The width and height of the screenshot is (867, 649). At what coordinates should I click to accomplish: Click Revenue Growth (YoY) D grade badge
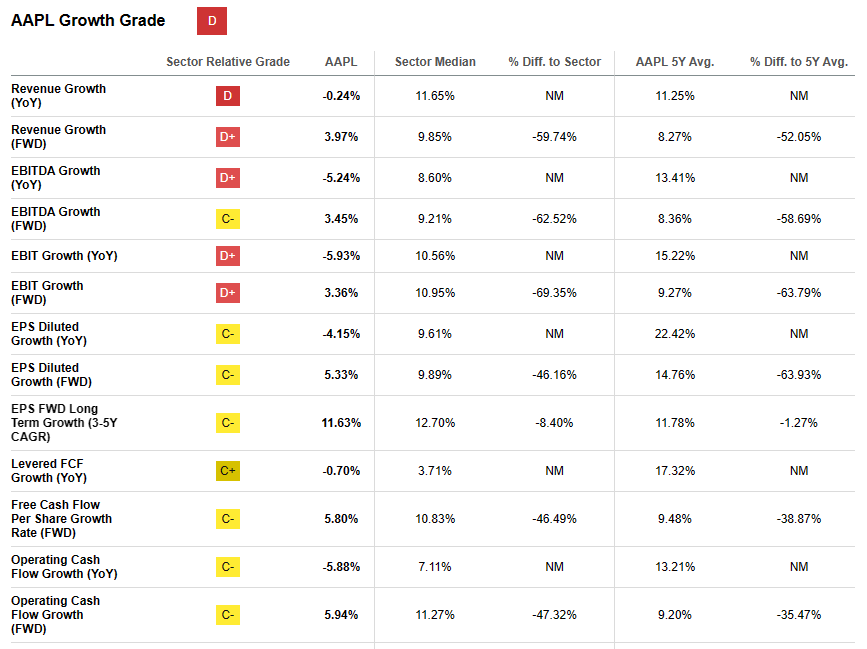(228, 96)
